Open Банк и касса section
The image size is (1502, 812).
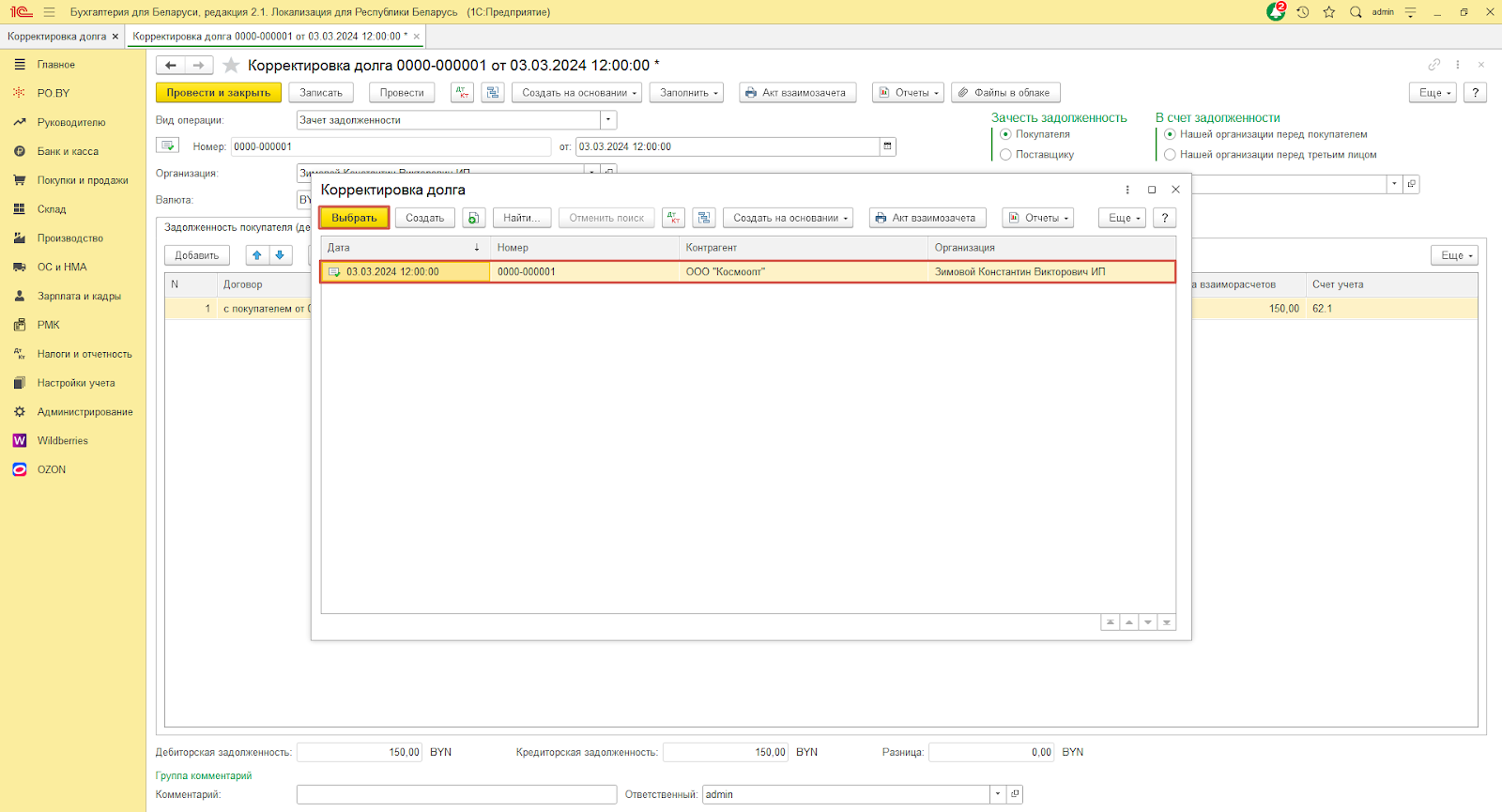[68, 151]
